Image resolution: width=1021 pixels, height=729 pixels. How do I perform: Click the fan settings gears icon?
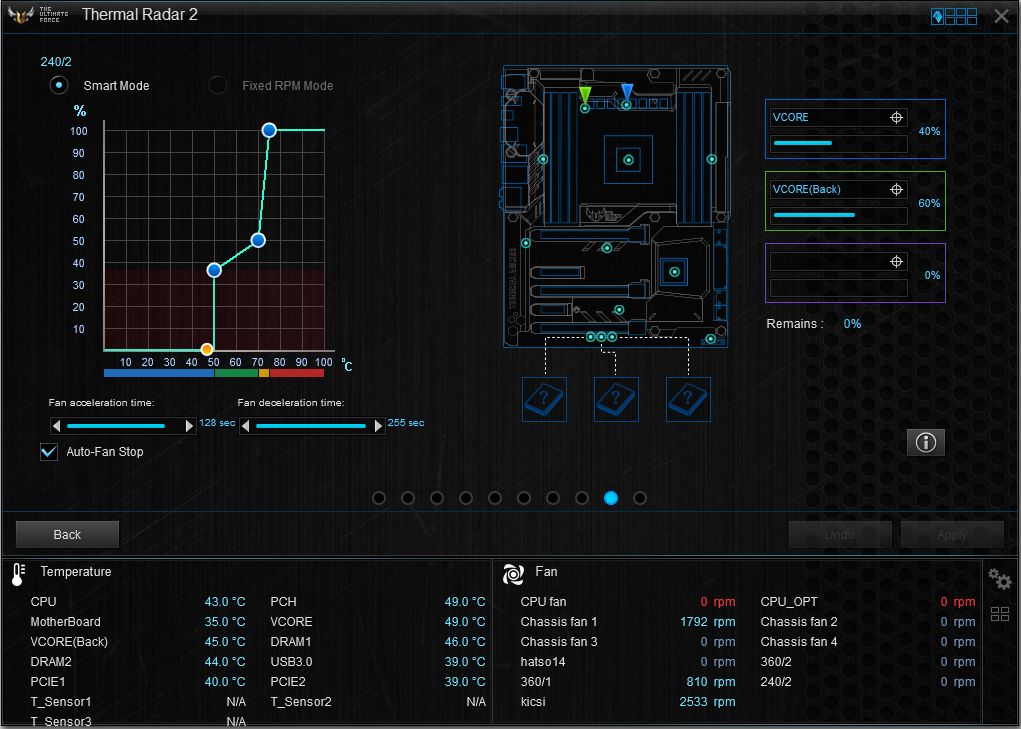tap(999, 579)
